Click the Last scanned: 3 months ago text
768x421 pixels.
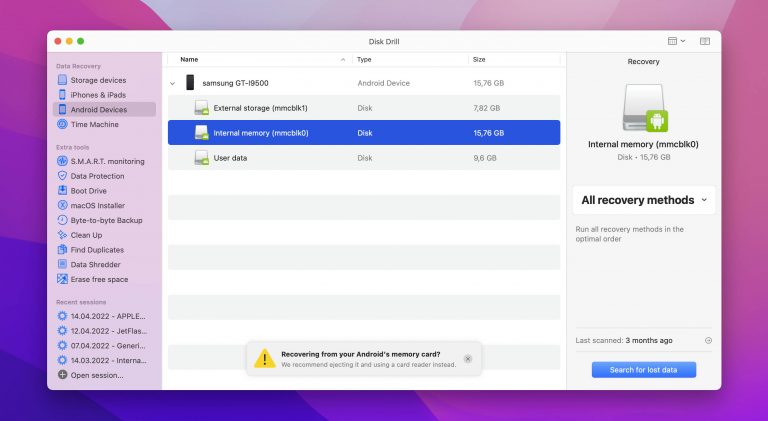pyautogui.click(x=624, y=340)
